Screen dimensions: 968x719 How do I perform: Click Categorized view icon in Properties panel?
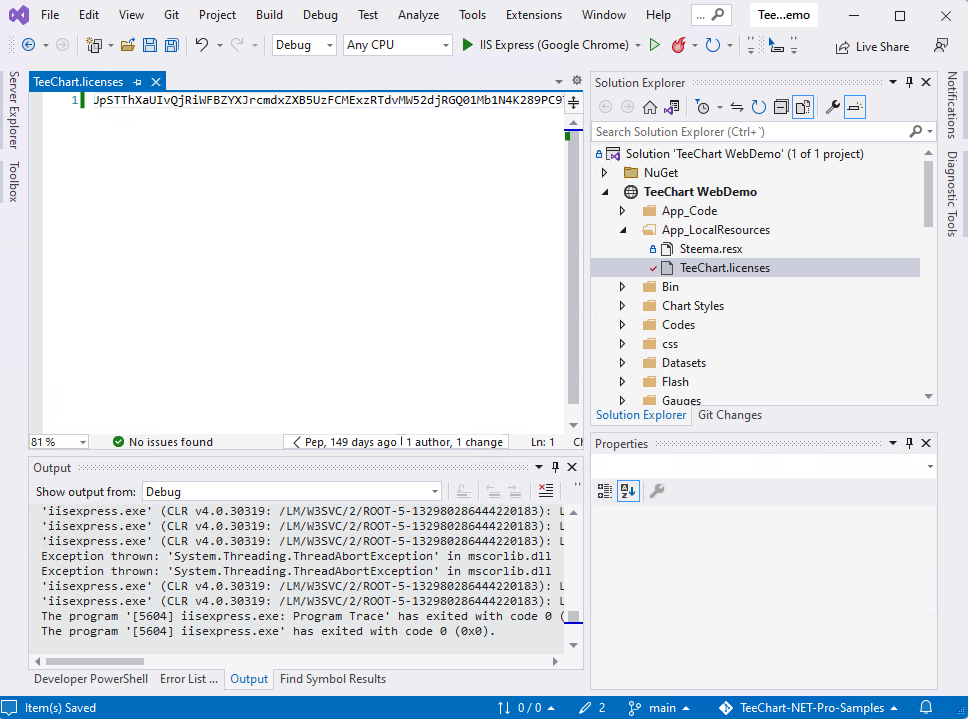(605, 491)
